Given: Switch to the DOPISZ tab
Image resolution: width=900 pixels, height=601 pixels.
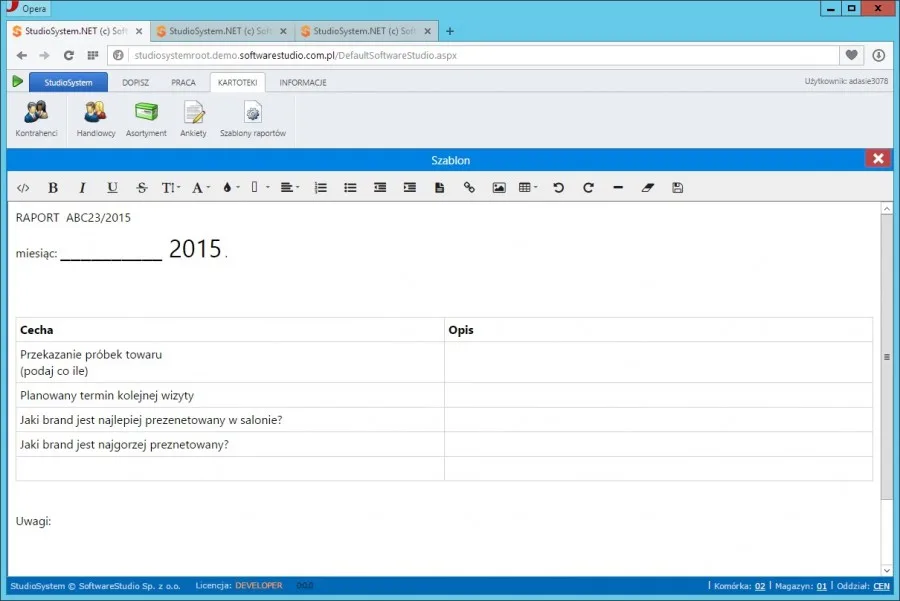Looking at the screenshot, I should pos(135,83).
